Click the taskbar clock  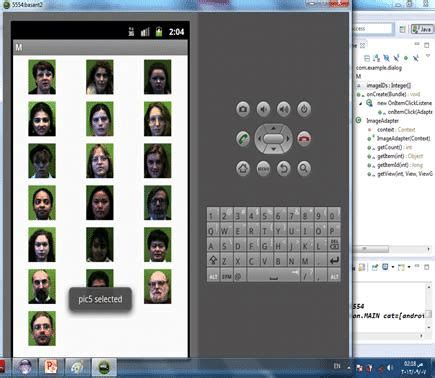pyautogui.click(x=413, y=367)
